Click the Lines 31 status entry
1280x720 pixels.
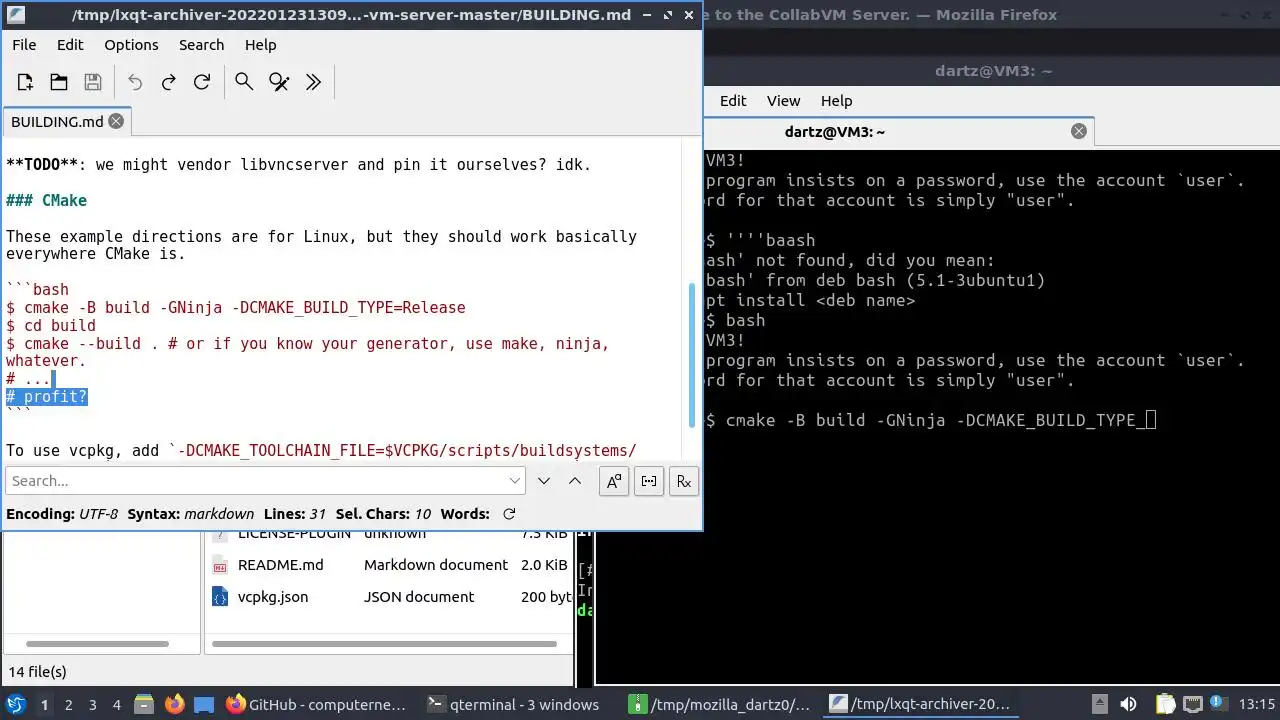tap(296, 514)
